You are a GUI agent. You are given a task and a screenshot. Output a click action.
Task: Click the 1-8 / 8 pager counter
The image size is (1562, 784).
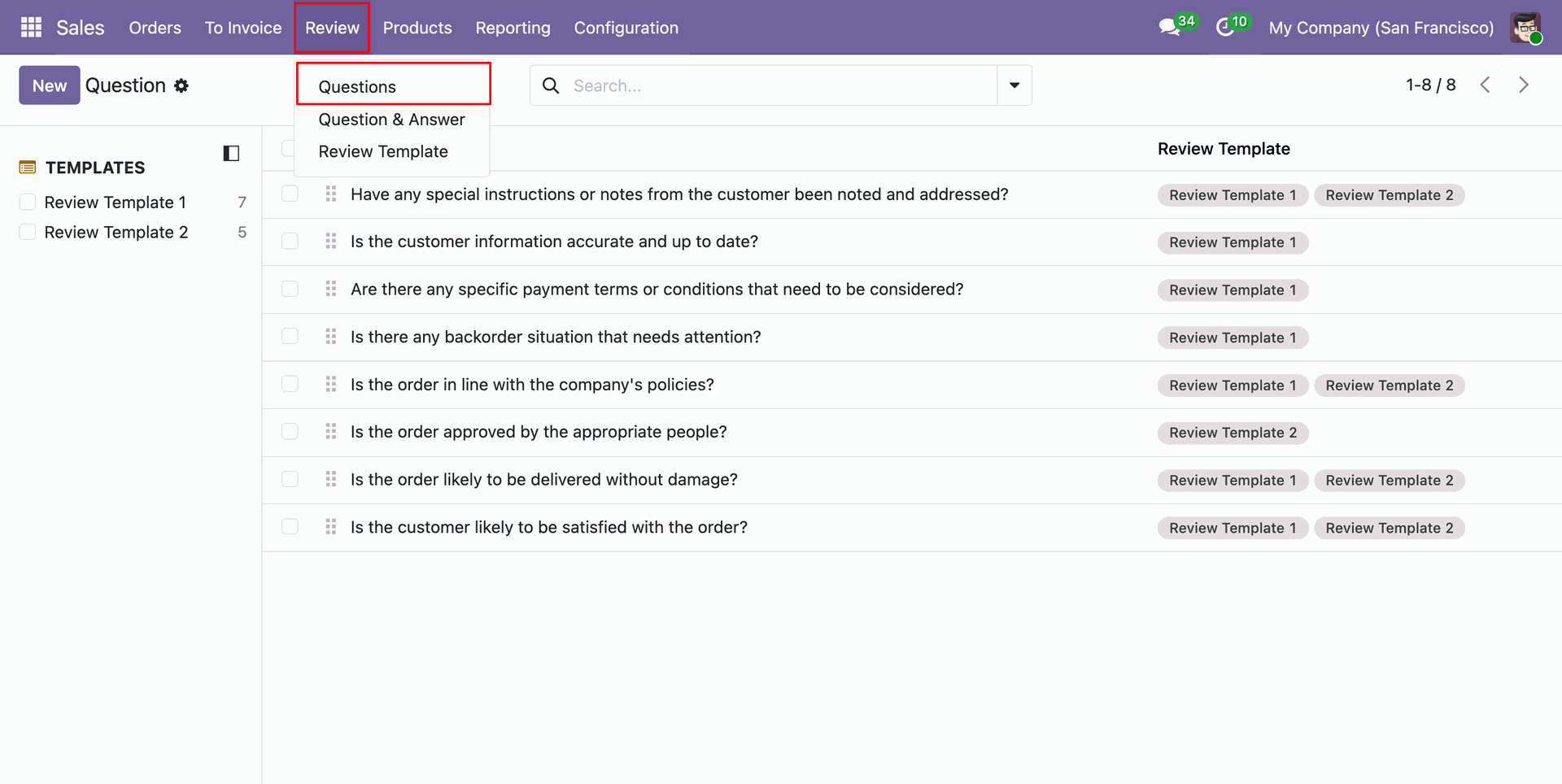click(1430, 85)
